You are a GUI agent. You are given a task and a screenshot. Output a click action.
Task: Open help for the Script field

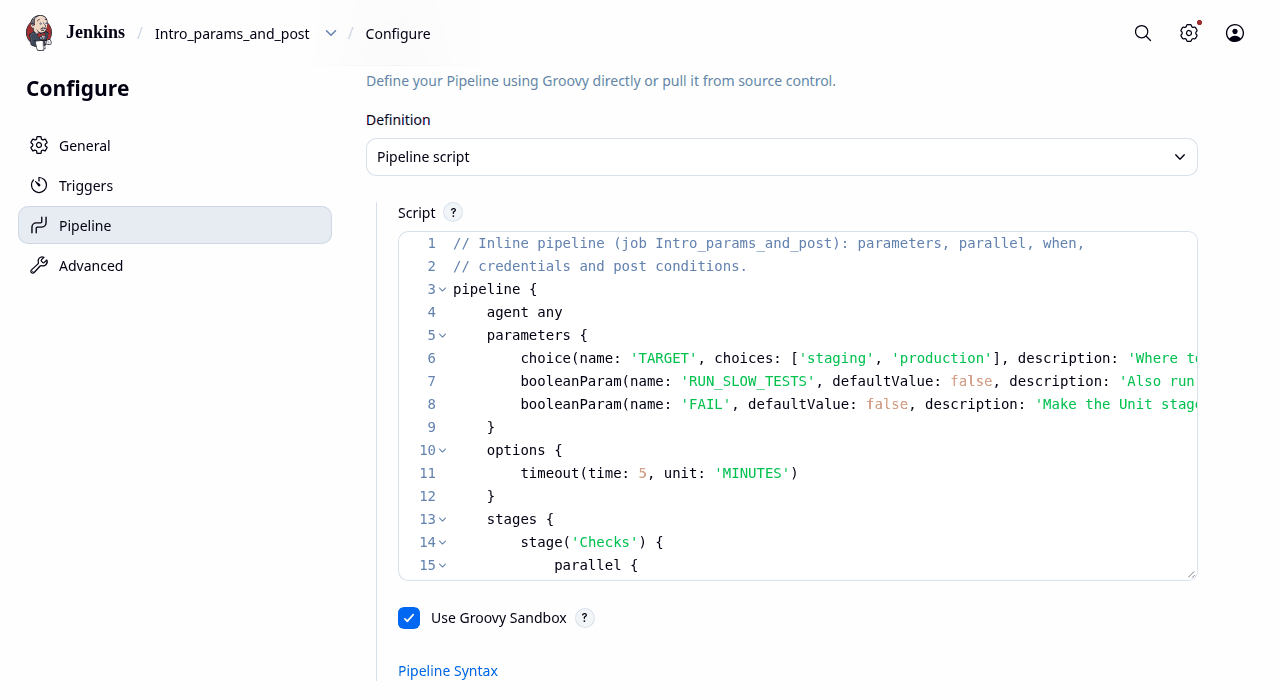(x=453, y=212)
